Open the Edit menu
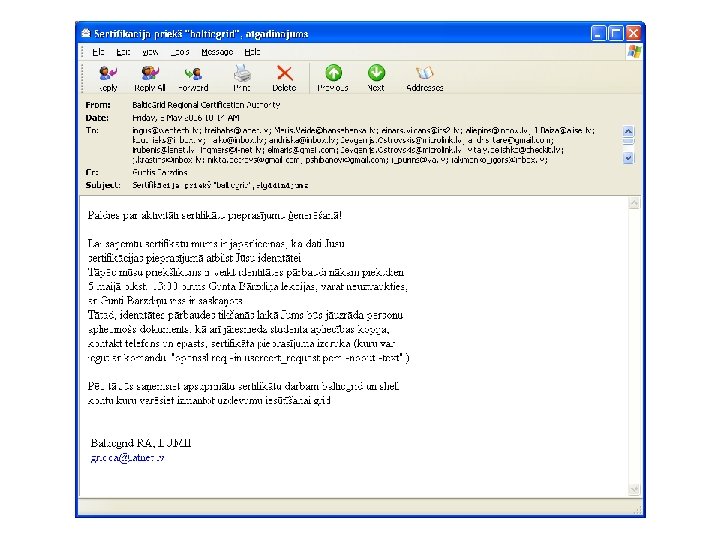Screen dimensions: 720x540 coord(123,52)
